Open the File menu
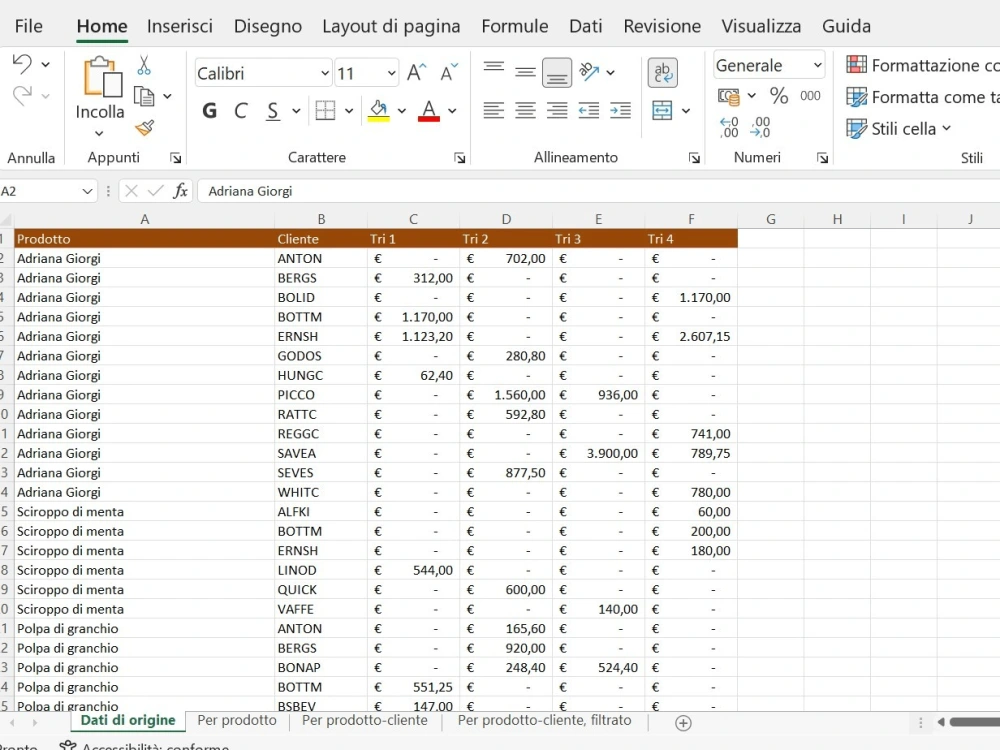The height and width of the screenshot is (750, 1000). pyautogui.click(x=29, y=26)
